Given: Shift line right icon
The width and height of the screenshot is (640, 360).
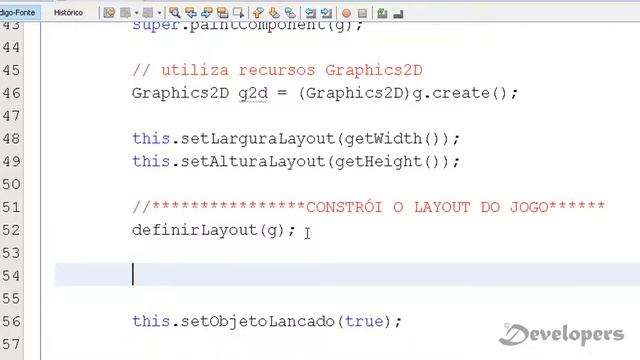Looking at the screenshot, I should (x=327, y=13).
